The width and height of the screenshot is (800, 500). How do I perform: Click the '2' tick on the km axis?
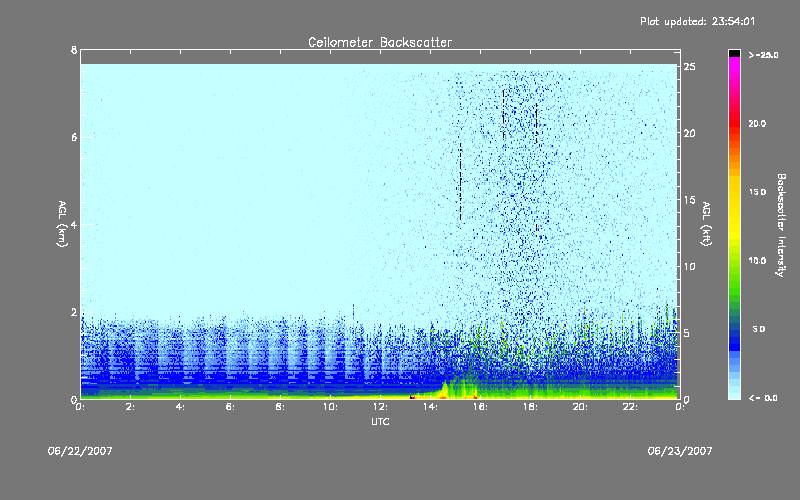click(x=74, y=312)
